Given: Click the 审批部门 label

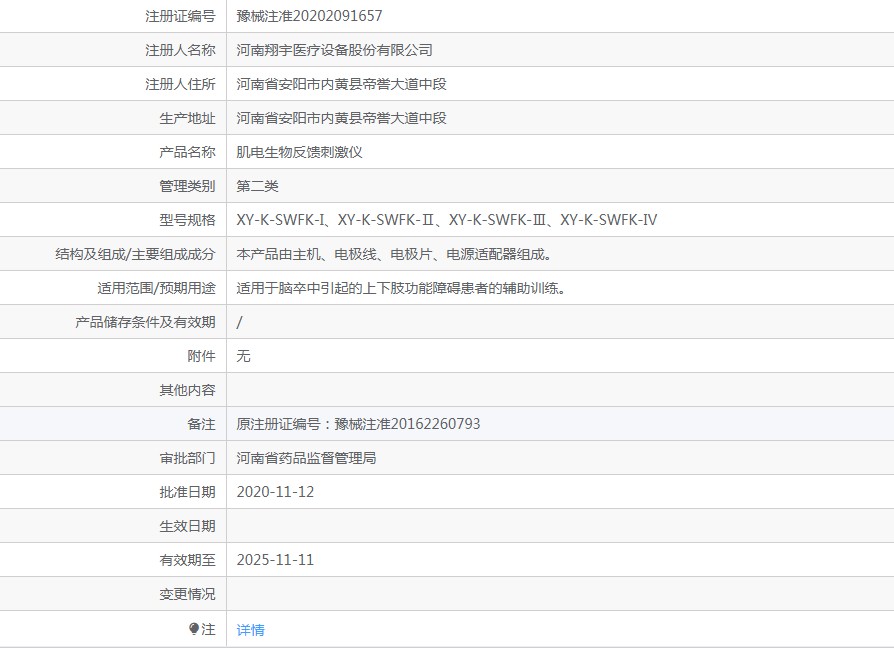Looking at the screenshot, I should 187,458.
